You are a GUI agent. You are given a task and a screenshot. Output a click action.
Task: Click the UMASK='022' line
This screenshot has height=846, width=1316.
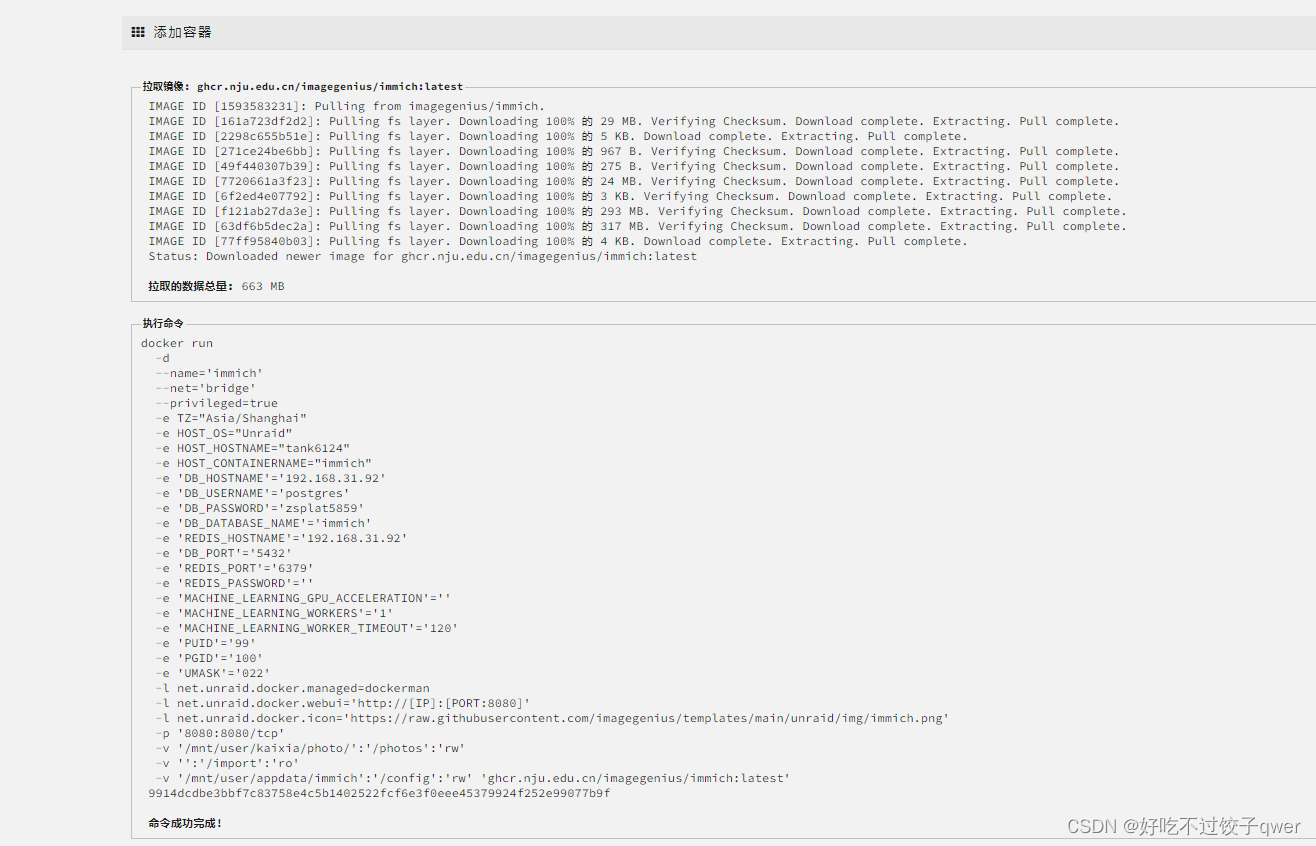(213, 673)
